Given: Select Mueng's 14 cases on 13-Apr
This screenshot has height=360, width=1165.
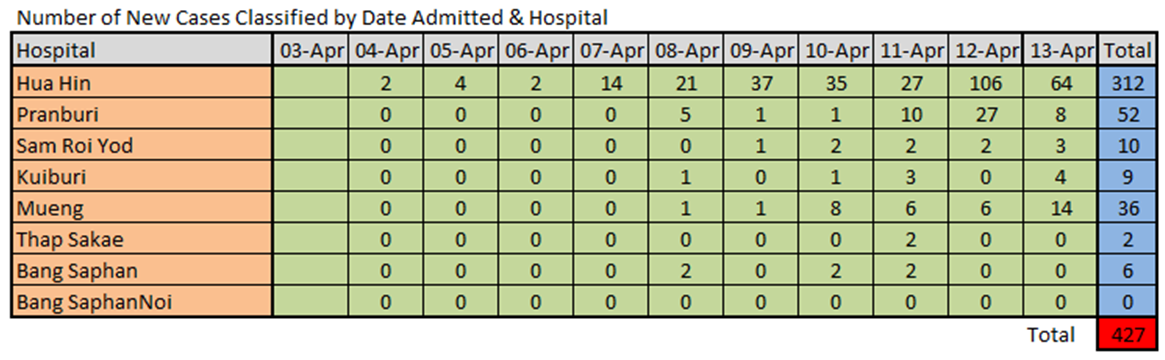Looking at the screenshot, I should 1059,209.
